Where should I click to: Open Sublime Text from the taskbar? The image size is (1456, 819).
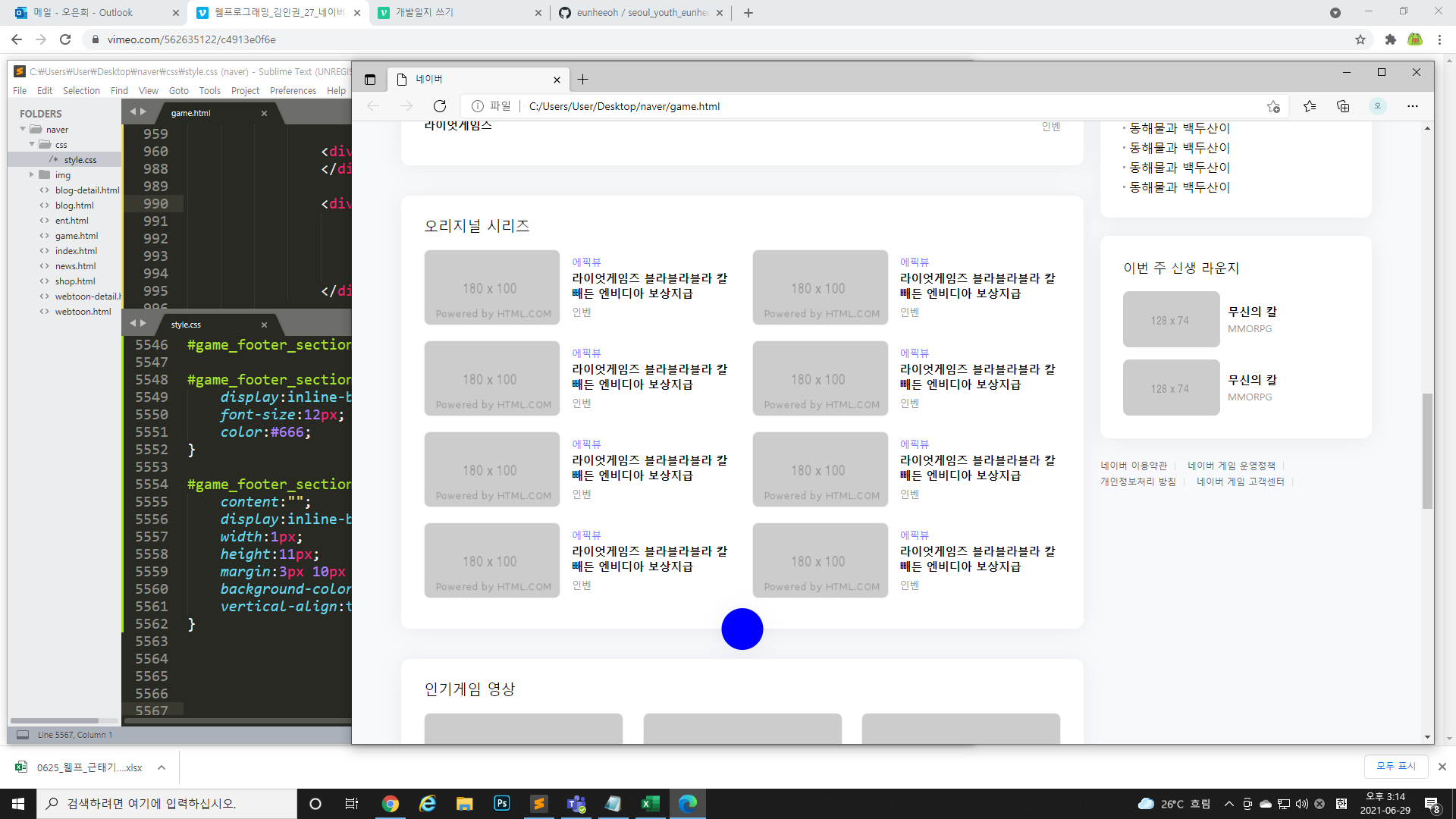[539, 804]
